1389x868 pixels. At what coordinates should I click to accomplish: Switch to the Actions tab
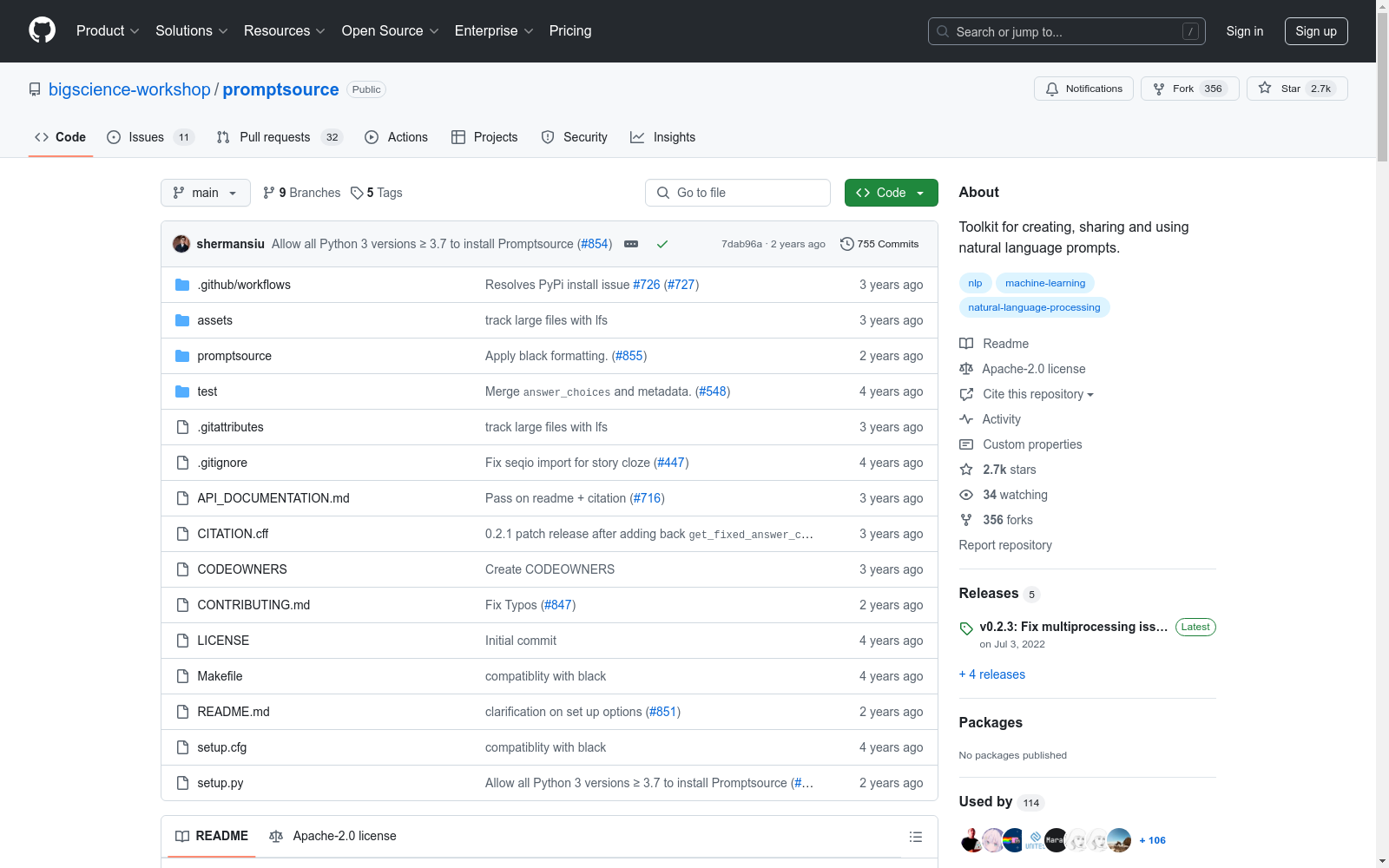[x=397, y=137]
